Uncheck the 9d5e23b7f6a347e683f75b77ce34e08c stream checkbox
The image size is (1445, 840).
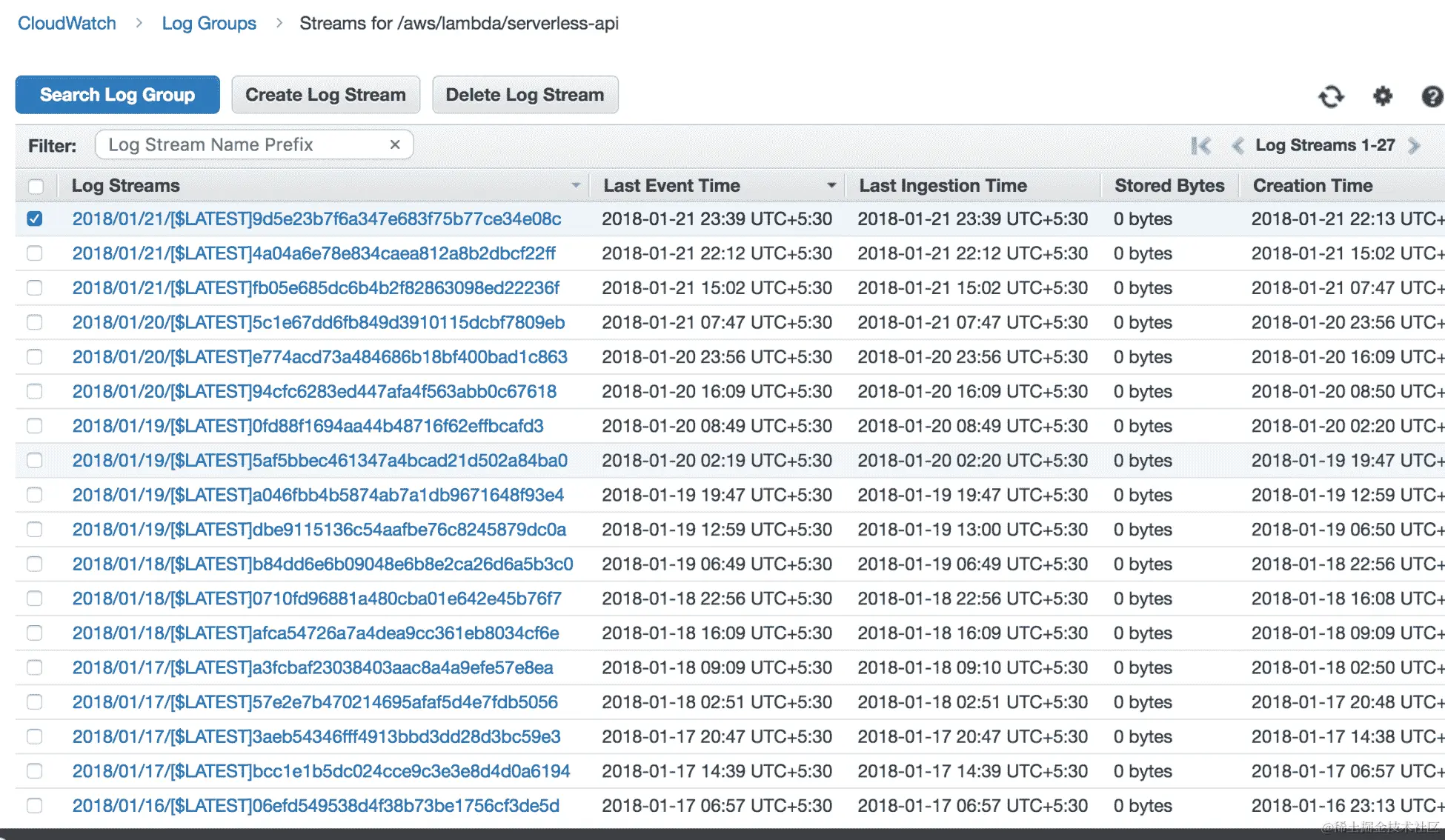35,219
